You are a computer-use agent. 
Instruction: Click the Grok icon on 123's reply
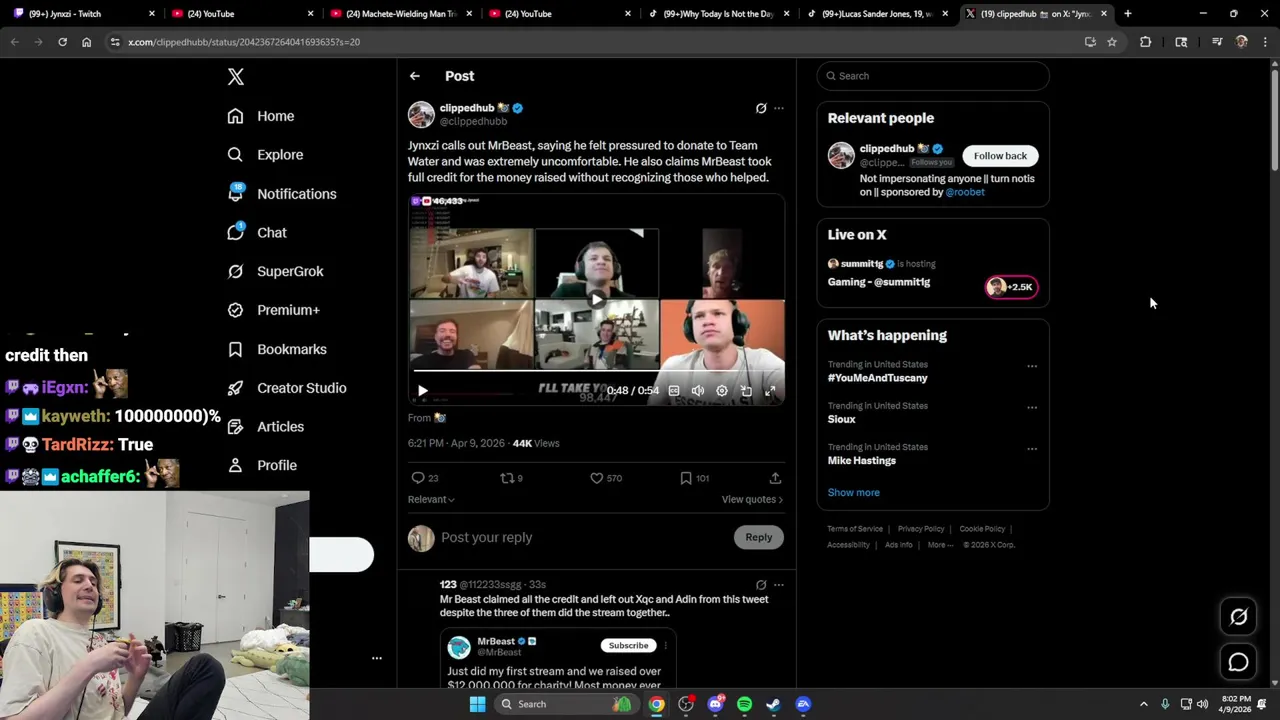[x=761, y=585]
